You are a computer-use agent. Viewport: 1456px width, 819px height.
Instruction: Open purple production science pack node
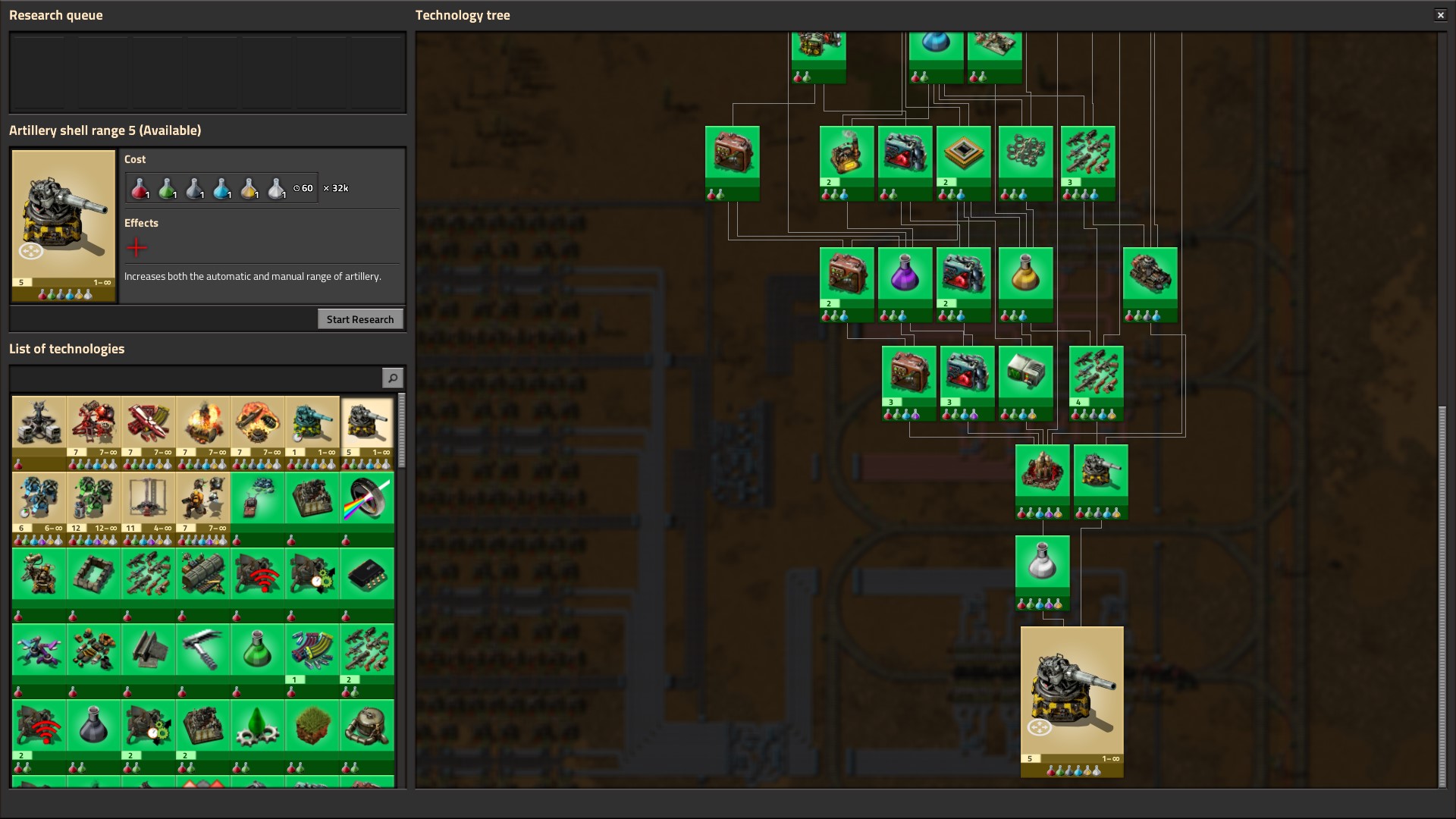pyautogui.click(x=905, y=284)
